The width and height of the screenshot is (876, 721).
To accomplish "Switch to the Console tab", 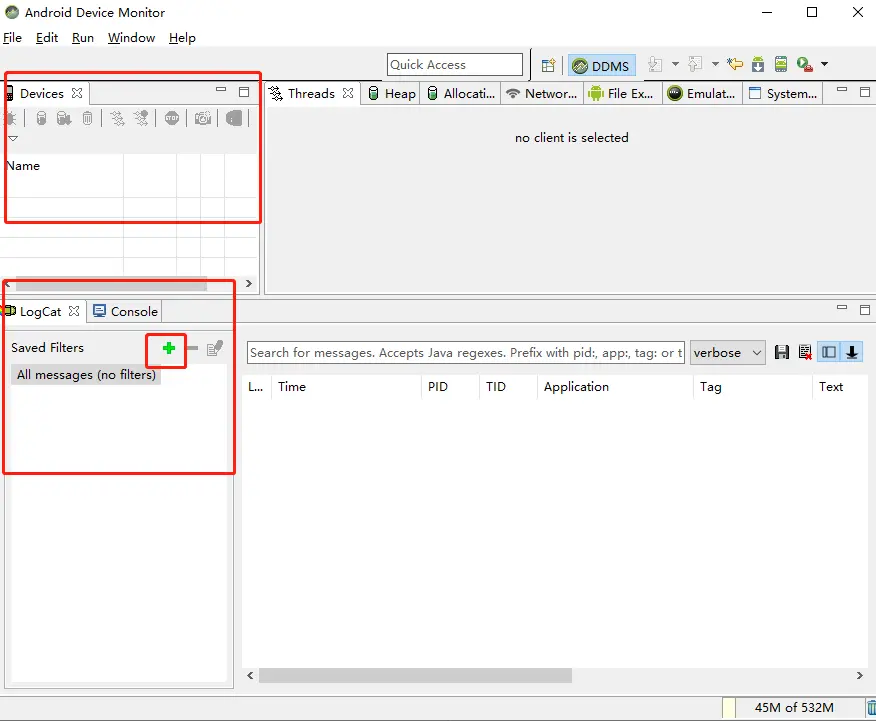I will click(x=126, y=311).
